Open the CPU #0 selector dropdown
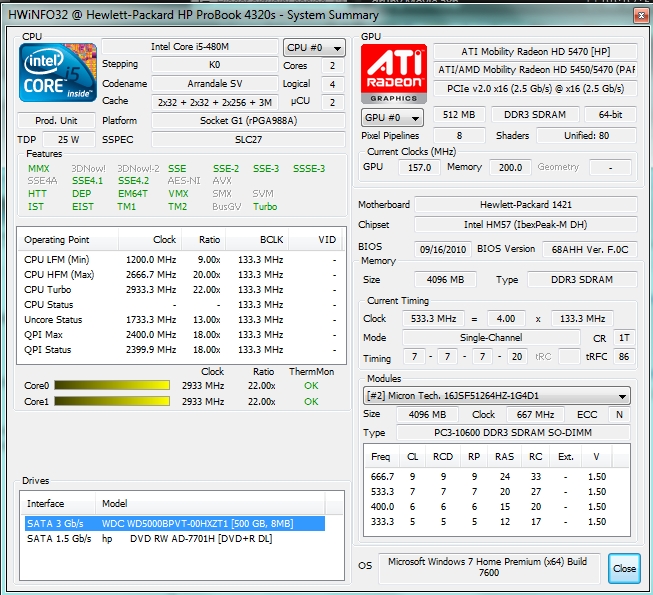 (x=314, y=48)
